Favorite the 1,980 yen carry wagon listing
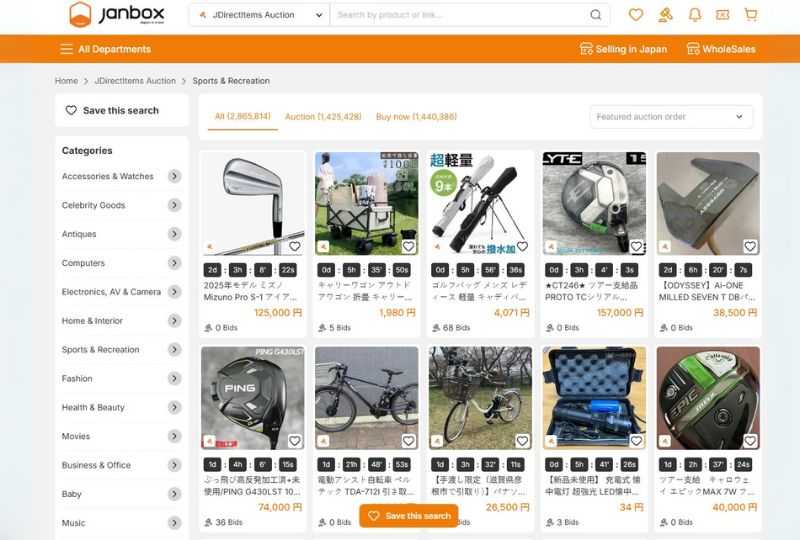800x540 pixels. (x=408, y=247)
